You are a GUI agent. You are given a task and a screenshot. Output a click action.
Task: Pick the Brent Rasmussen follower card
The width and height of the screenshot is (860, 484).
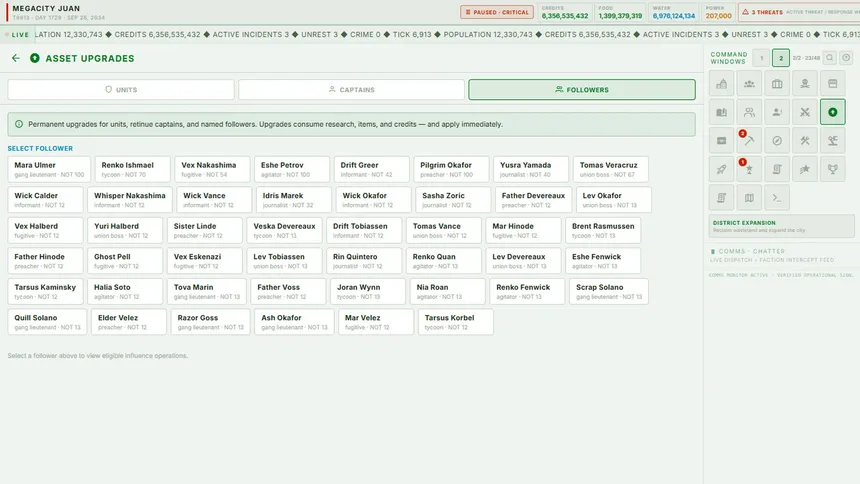point(603,230)
